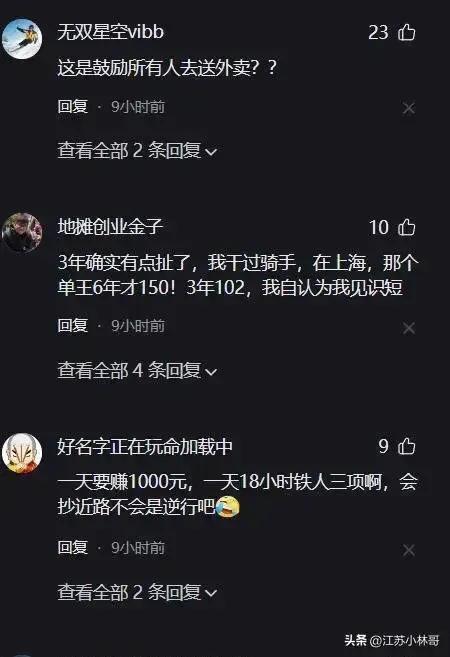Open the username 好名字正在玩命加载中

(145, 446)
